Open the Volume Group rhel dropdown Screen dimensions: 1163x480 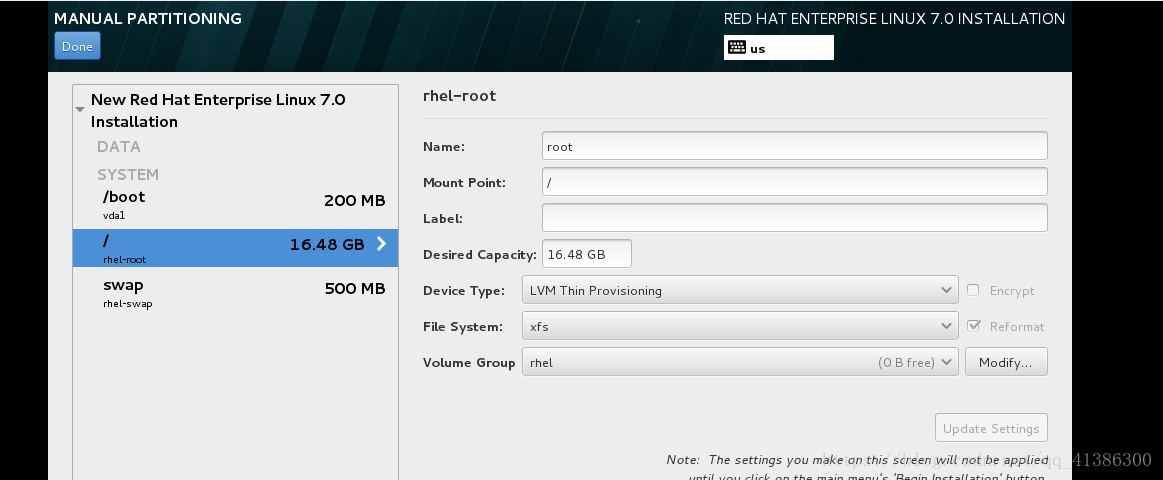pyautogui.click(x=740, y=362)
